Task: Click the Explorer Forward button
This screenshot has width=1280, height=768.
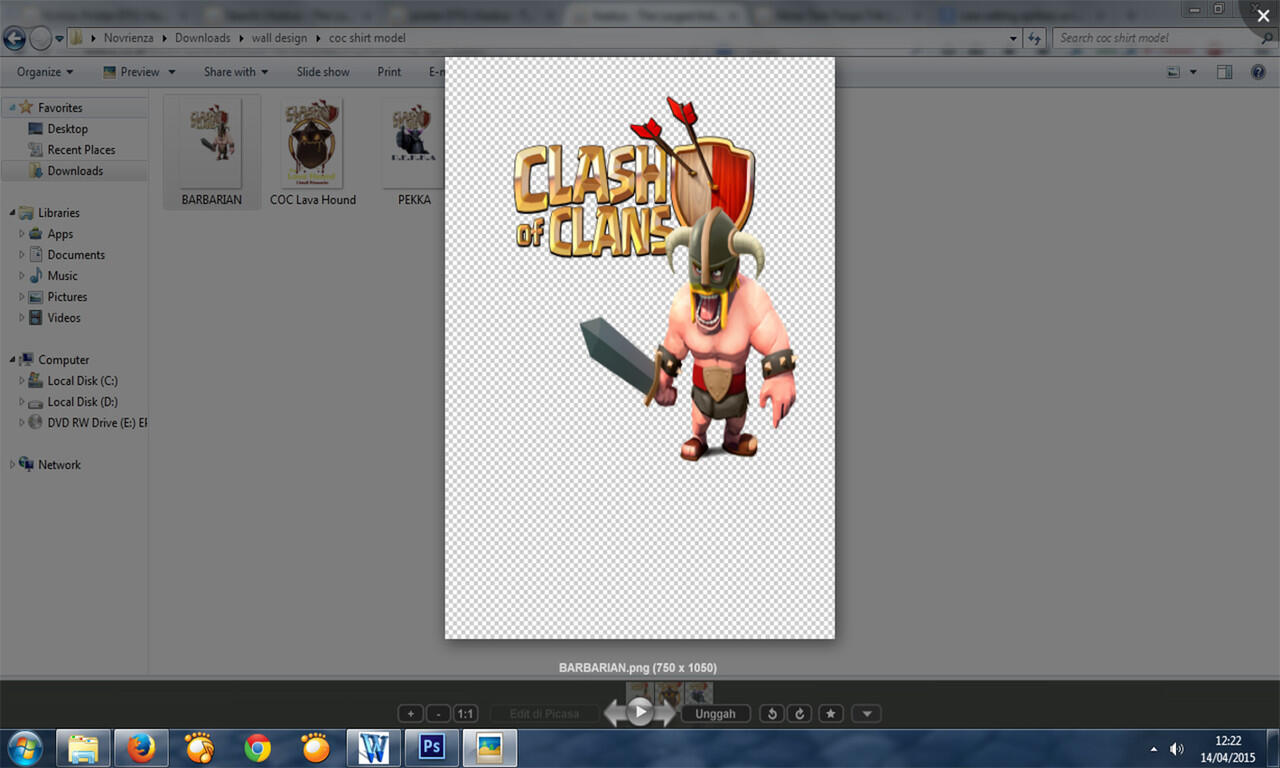Action: coord(40,38)
